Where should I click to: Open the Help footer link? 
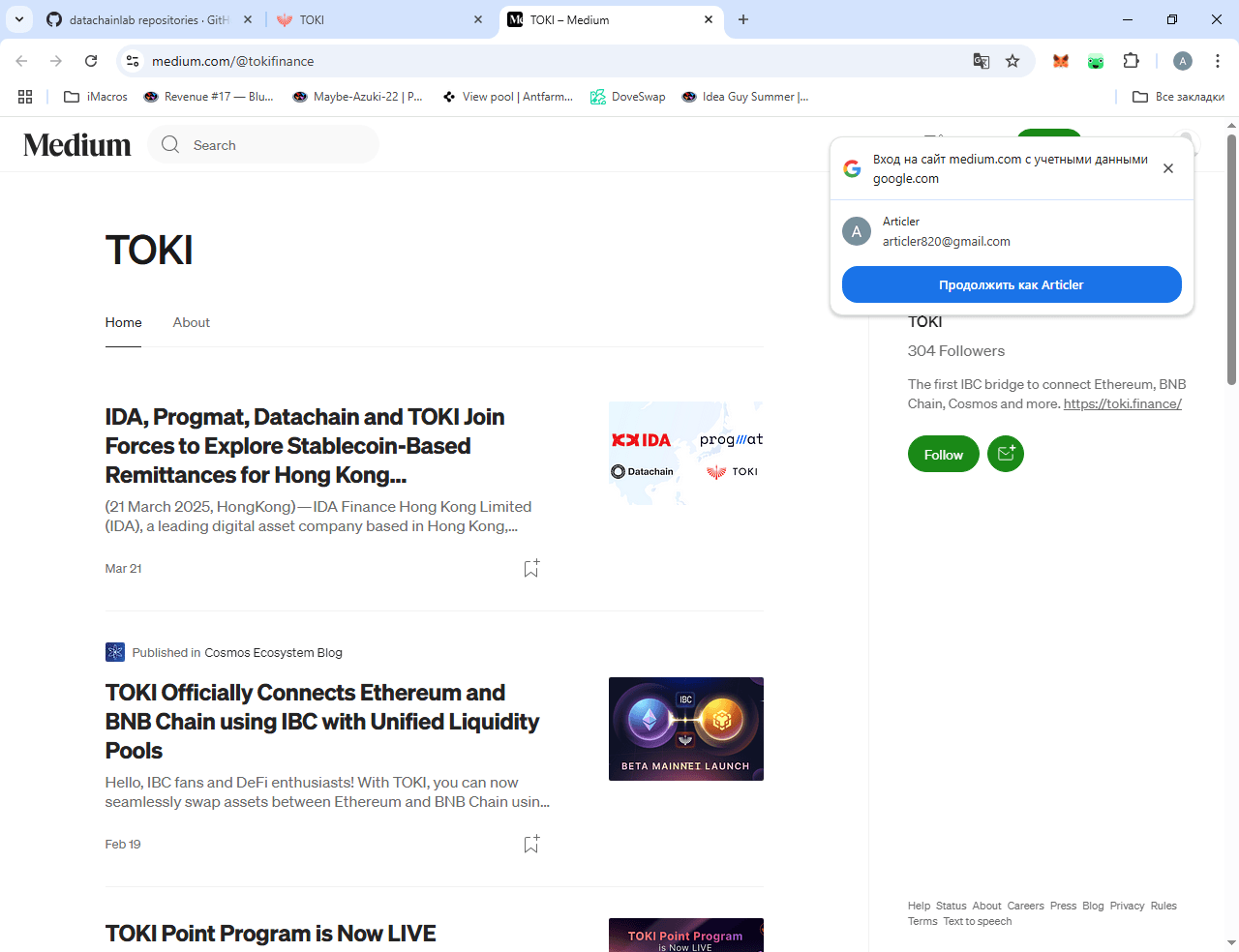coord(919,906)
